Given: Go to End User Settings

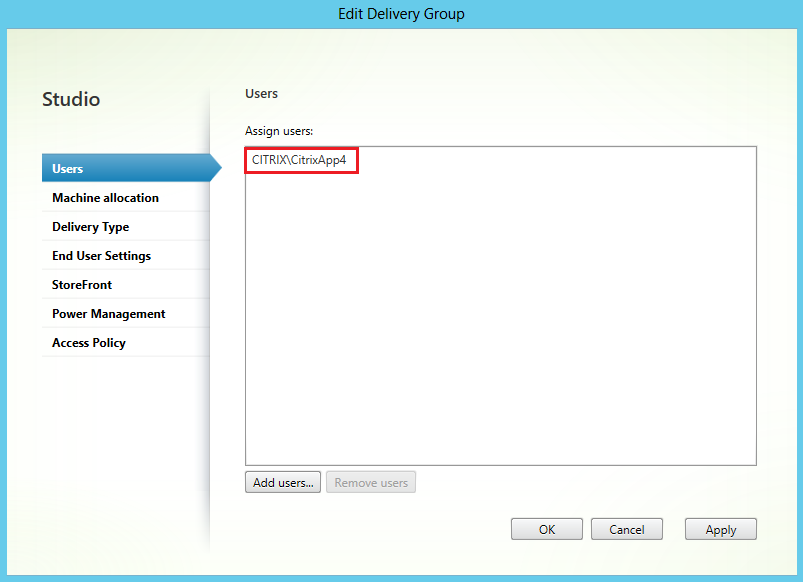Looking at the screenshot, I should point(101,256).
